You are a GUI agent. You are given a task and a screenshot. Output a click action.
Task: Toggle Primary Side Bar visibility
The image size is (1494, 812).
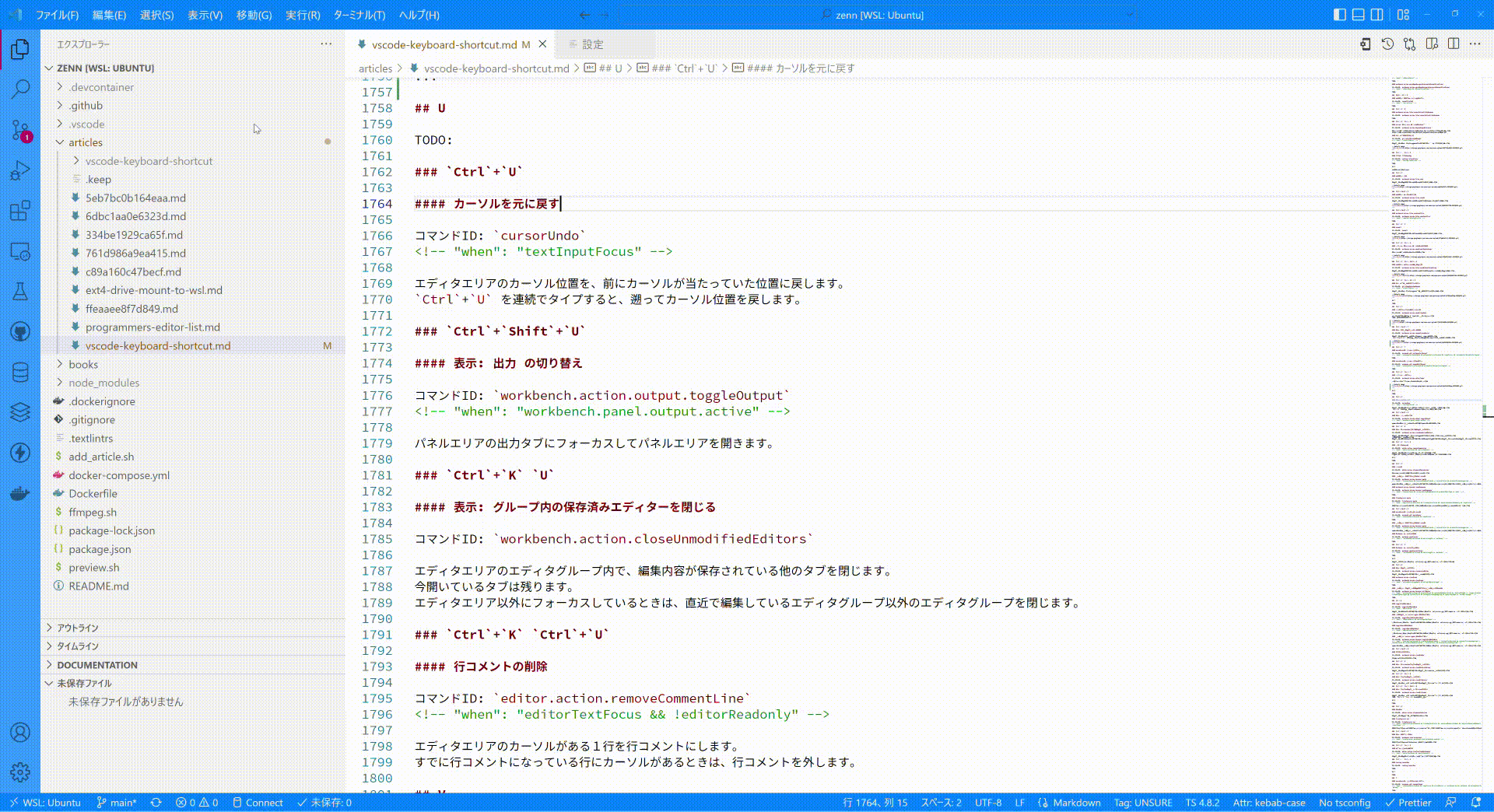[x=1339, y=15]
